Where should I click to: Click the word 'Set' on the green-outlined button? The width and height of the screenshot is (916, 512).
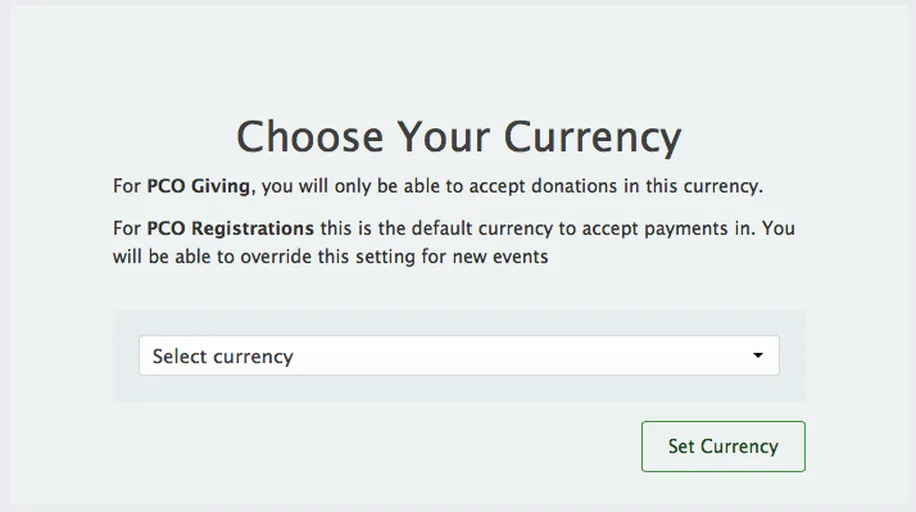681,446
